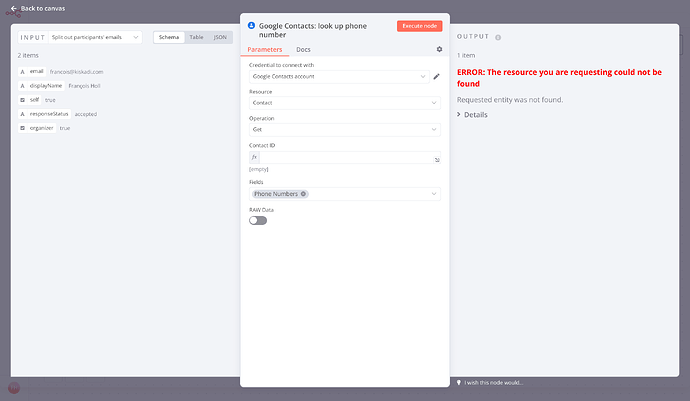Image resolution: width=690 pixels, height=401 pixels.
Task: Click the text type icon beside displayName
Action: (22, 86)
